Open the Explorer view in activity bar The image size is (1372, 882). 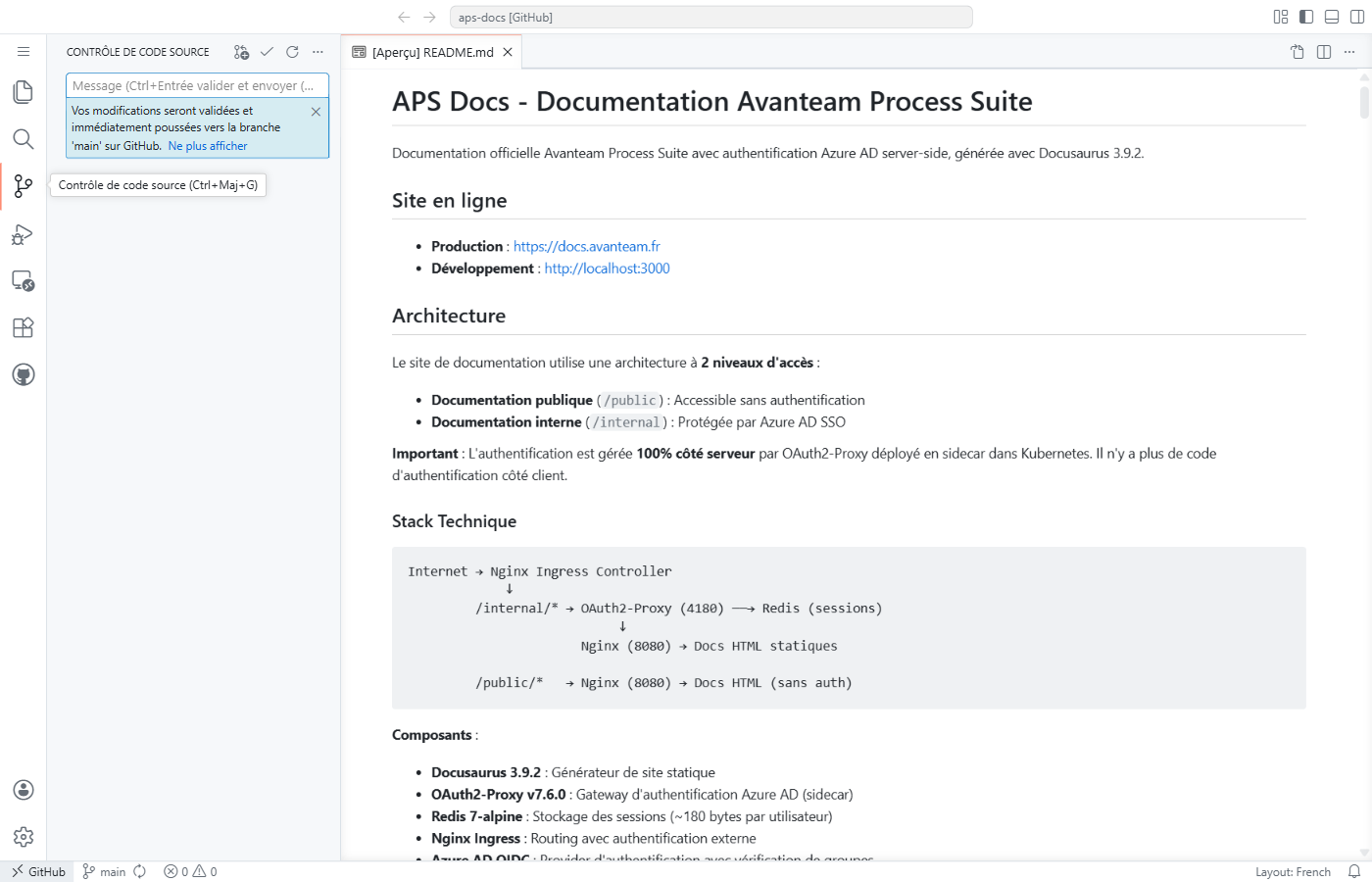pyautogui.click(x=23, y=92)
